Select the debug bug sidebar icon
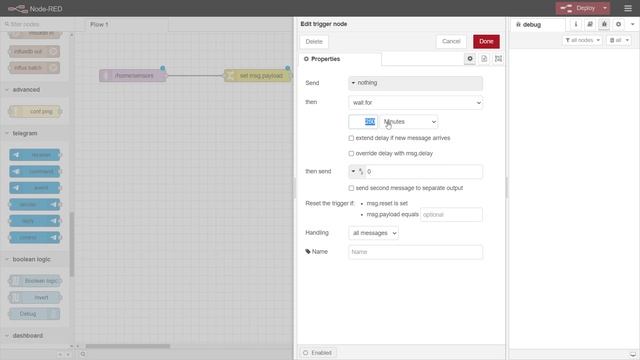Viewport: 640px width, 360px height. pos(604,24)
